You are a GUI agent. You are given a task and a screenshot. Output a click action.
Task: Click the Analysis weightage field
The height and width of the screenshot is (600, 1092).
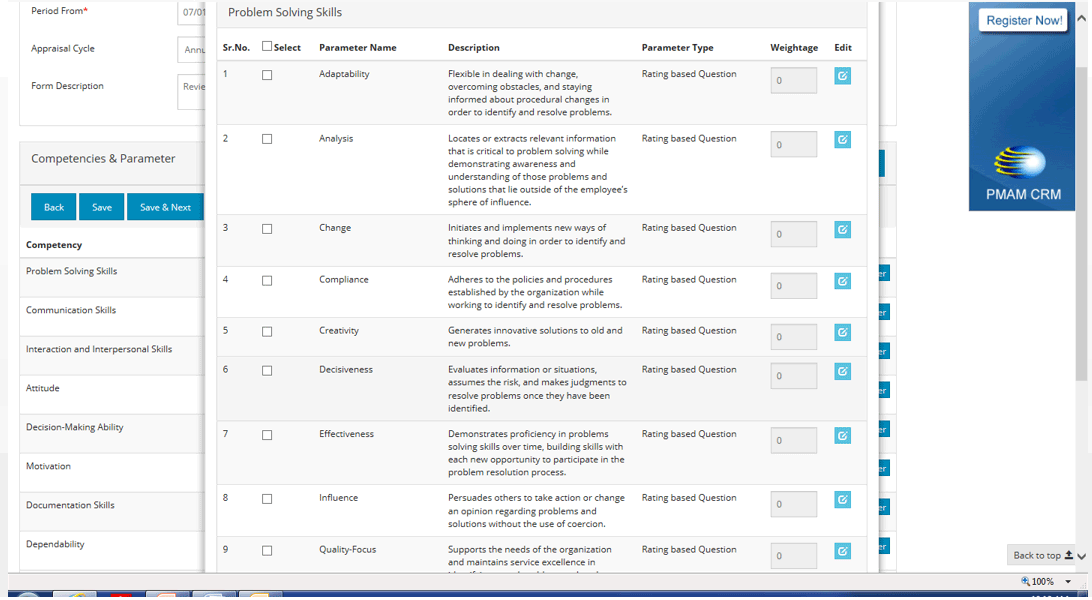(x=793, y=145)
